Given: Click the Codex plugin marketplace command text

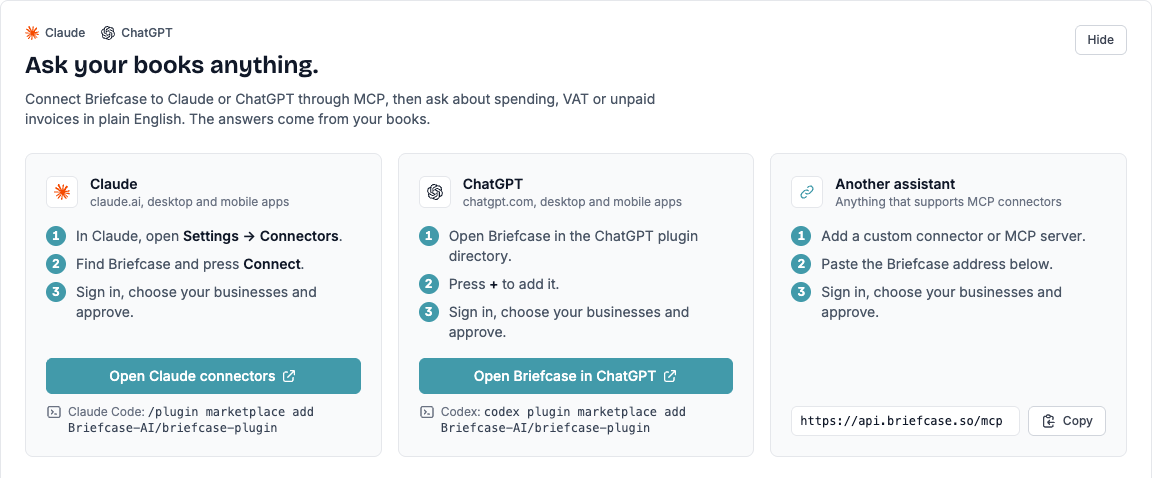Looking at the screenshot, I should pyautogui.click(x=564, y=420).
